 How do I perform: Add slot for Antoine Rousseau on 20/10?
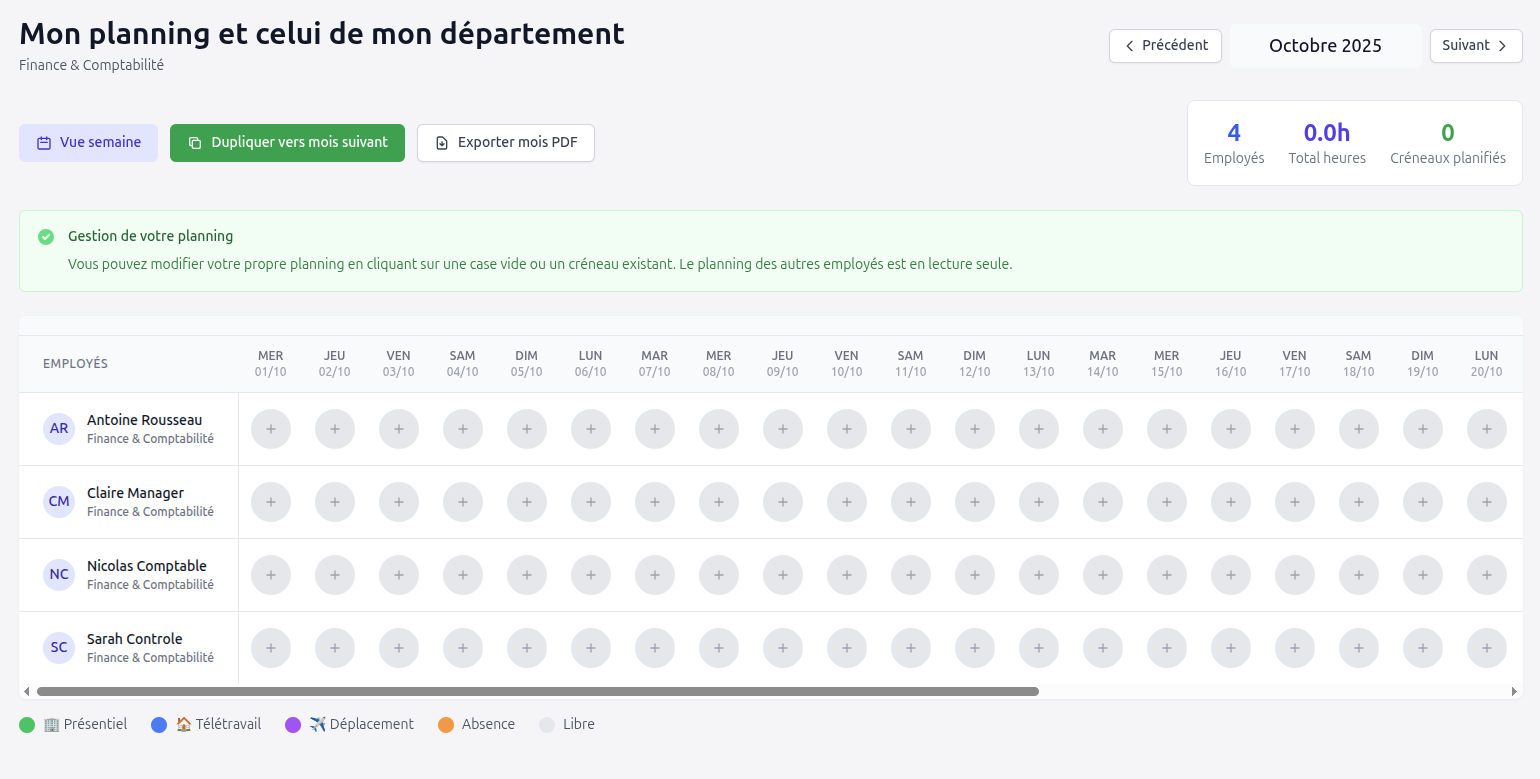click(x=1487, y=429)
